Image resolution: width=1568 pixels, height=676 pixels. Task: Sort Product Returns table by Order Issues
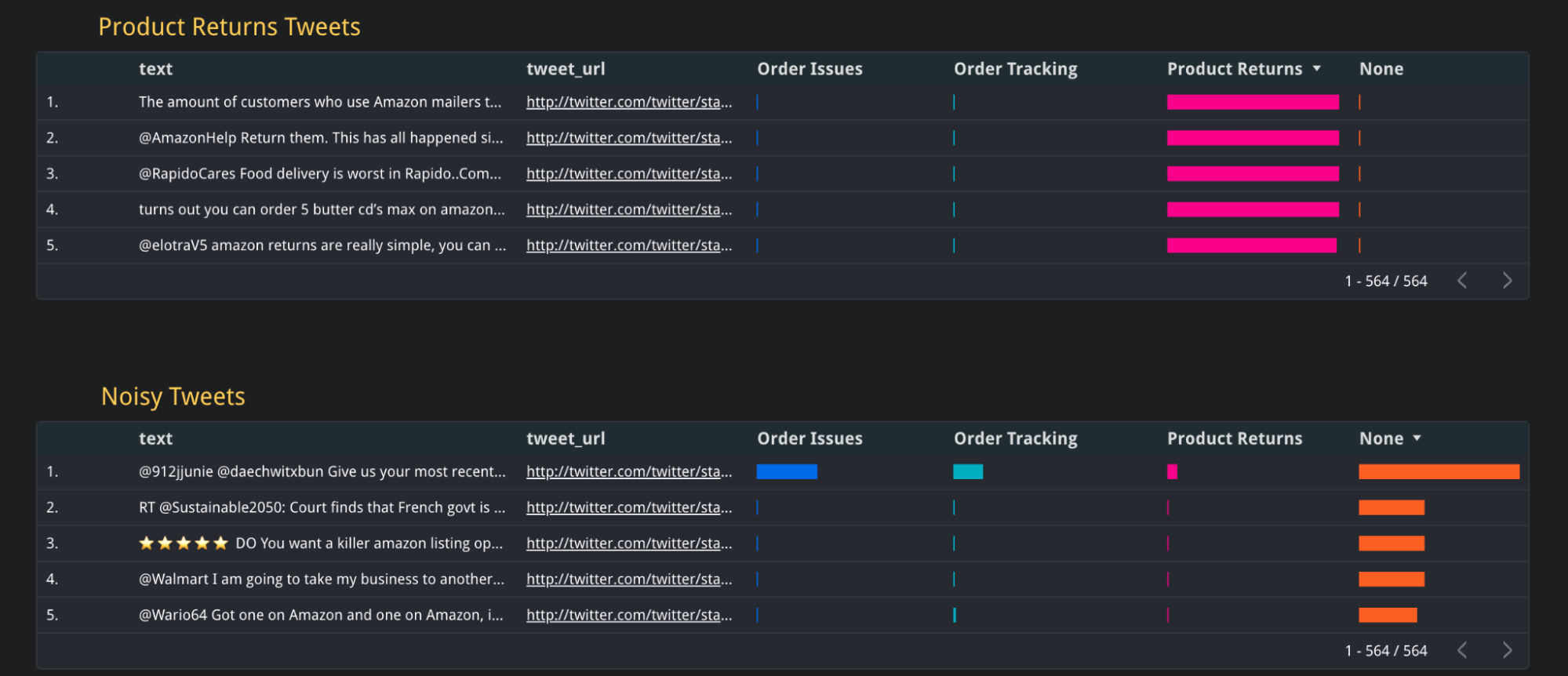[809, 69]
